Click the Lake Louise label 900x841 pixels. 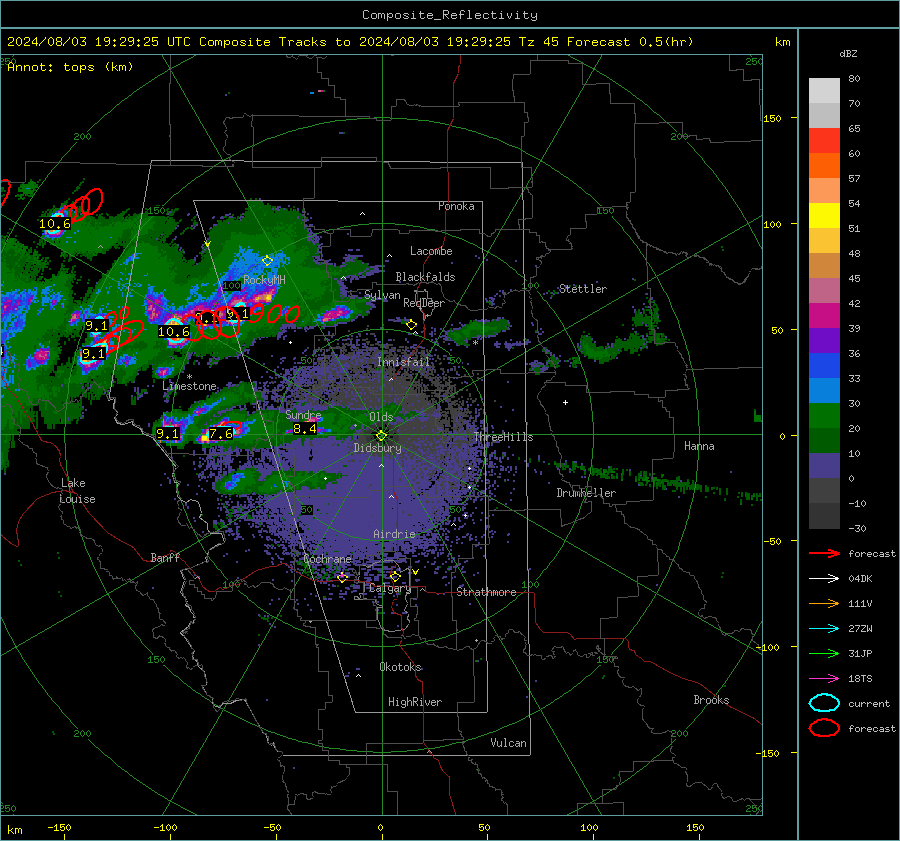point(78,491)
